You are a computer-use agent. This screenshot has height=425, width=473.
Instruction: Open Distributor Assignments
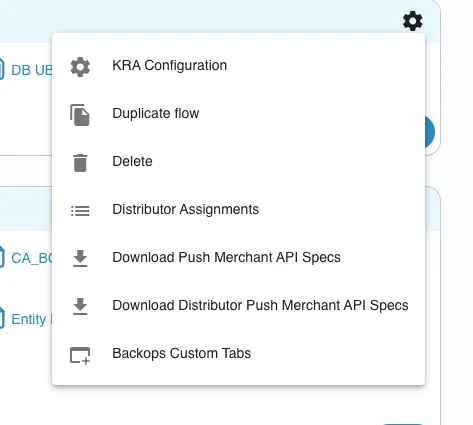point(238,210)
